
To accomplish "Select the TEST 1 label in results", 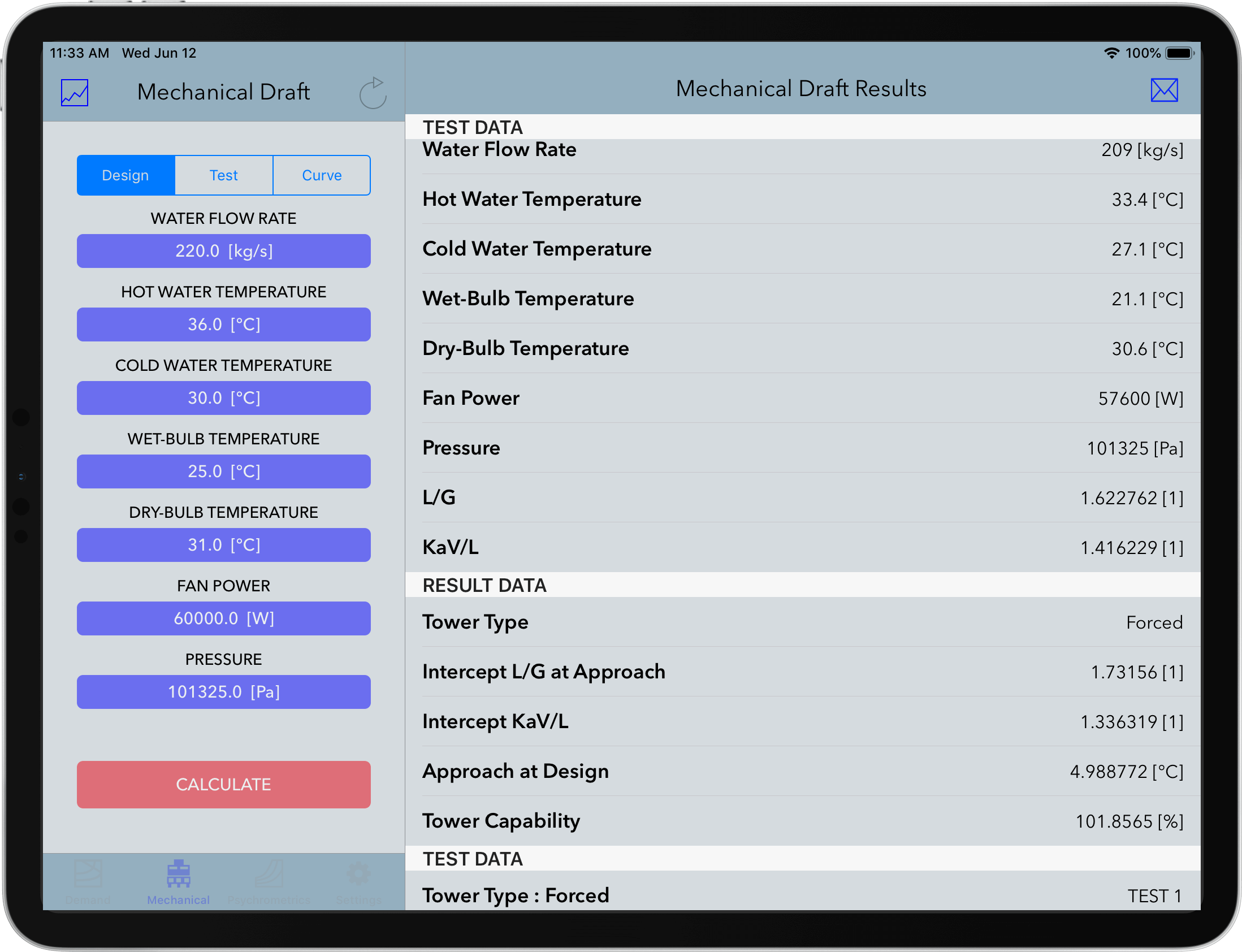I will (x=1155, y=895).
